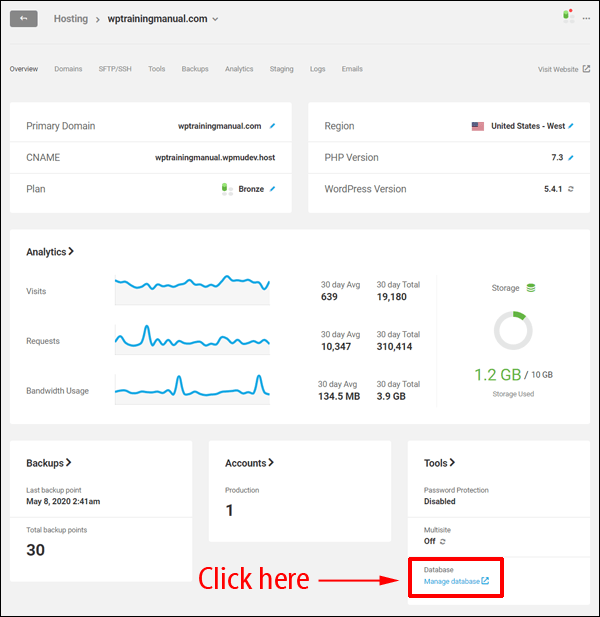Open the Tools tab

coord(157,69)
